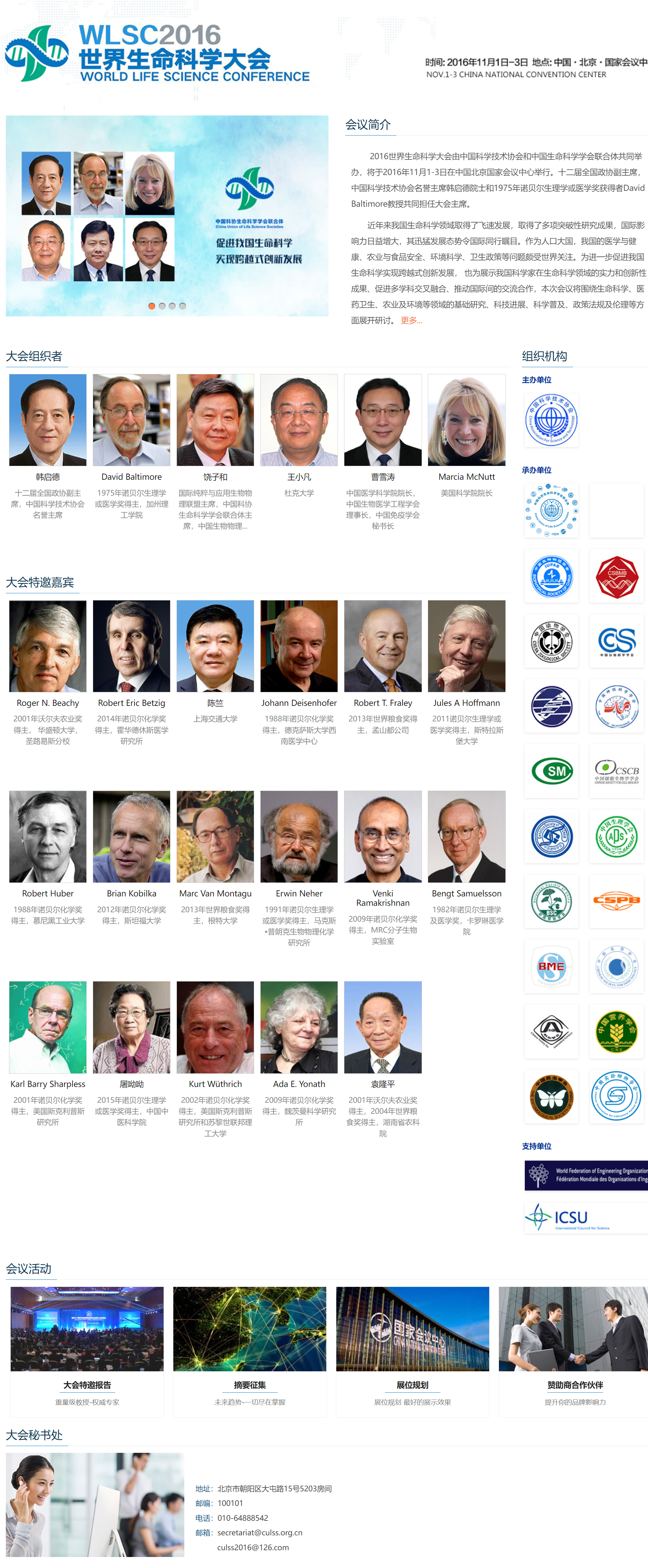The width and height of the screenshot is (648, 1568).
Task: Select the first orange carousel dot
Action: (x=152, y=306)
